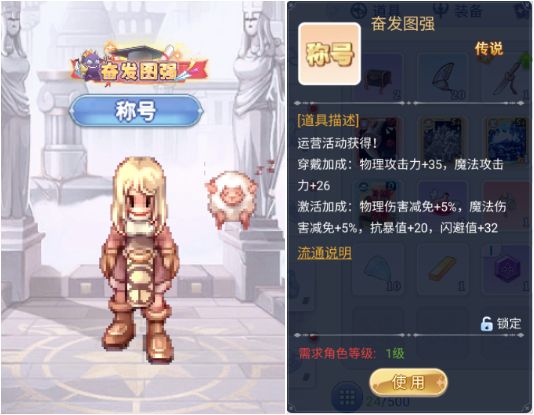Select the orange 称号 item icon
534x415 pixels.
[x=329, y=54]
